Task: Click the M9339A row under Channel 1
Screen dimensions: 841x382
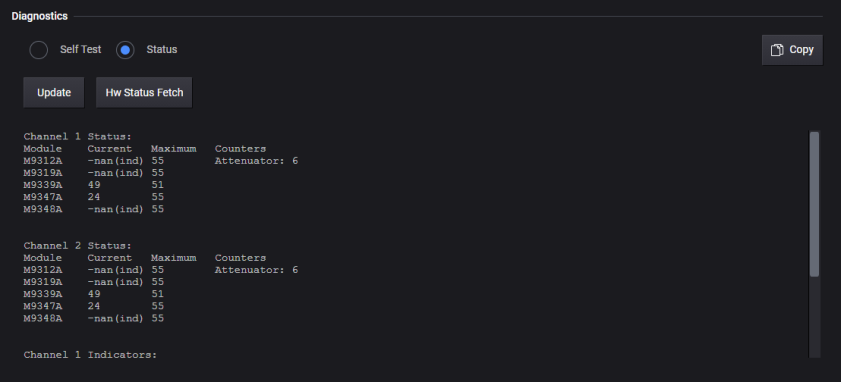Action: (x=94, y=185)
